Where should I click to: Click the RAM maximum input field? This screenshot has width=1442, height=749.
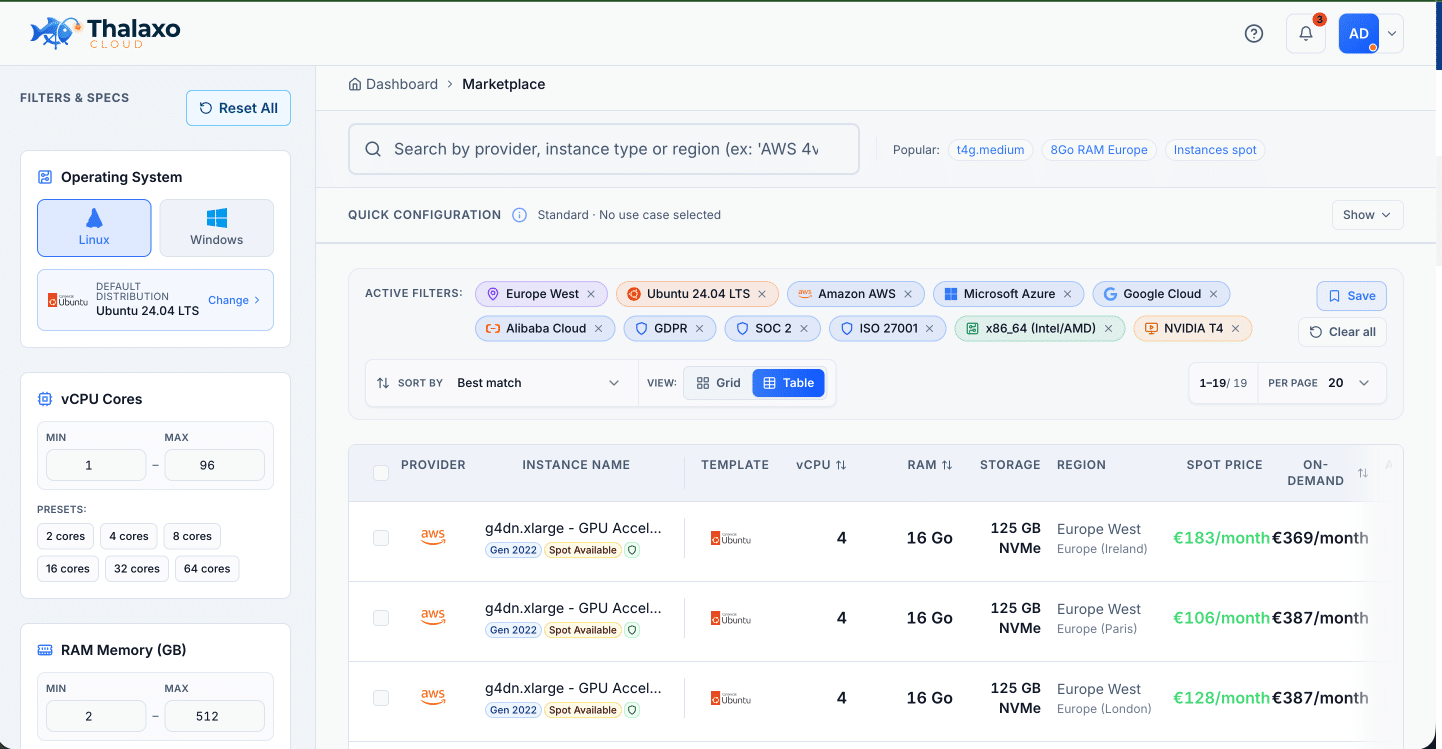point(214,716)
